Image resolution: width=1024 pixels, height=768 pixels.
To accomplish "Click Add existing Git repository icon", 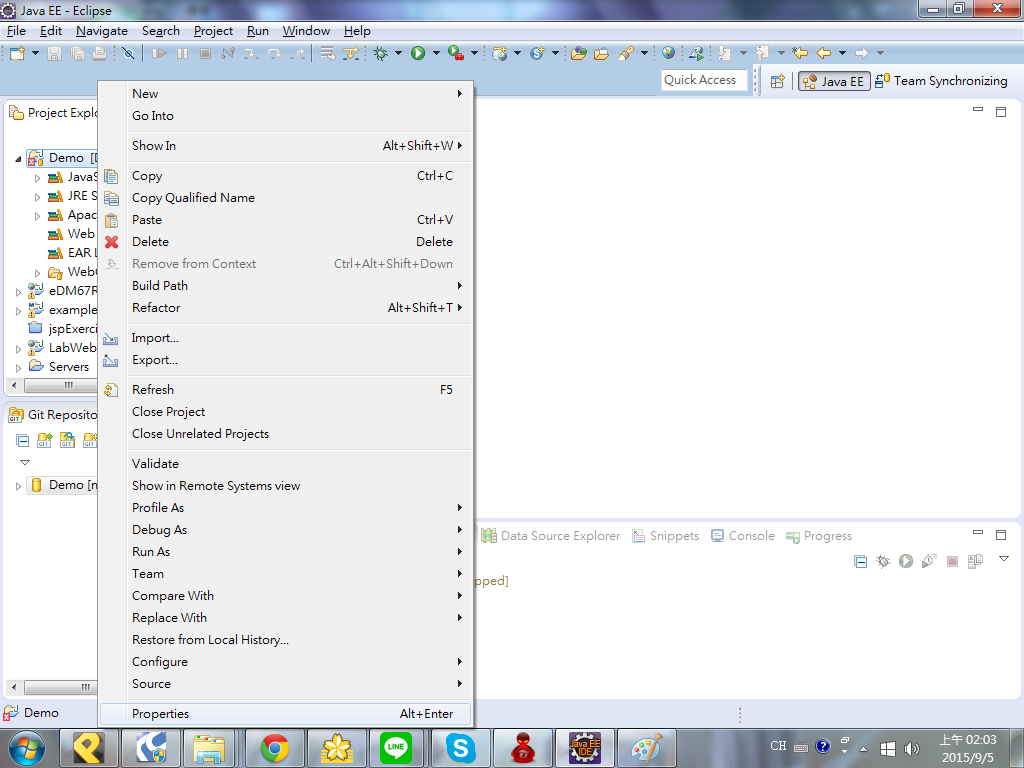I will coord(44,441).
